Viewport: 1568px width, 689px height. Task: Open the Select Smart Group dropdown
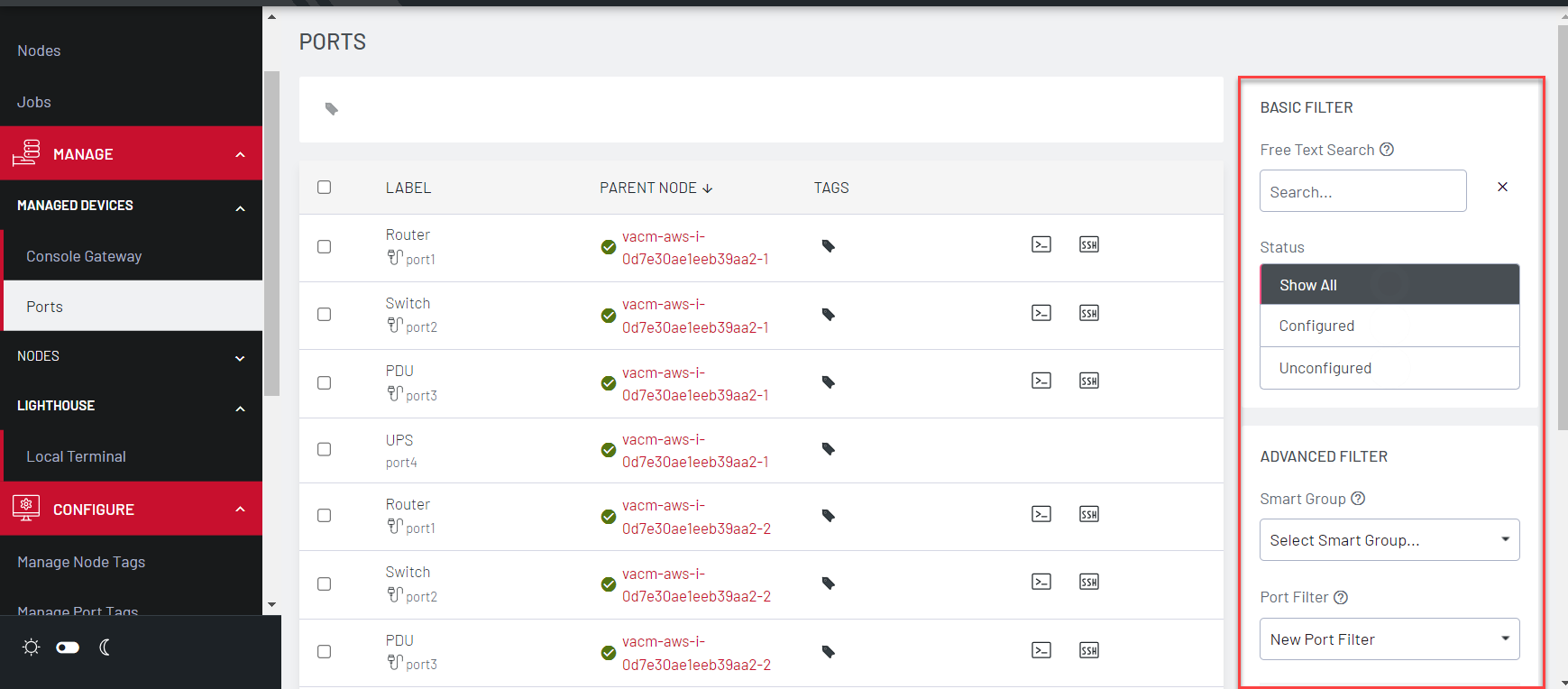(1389, 540)
